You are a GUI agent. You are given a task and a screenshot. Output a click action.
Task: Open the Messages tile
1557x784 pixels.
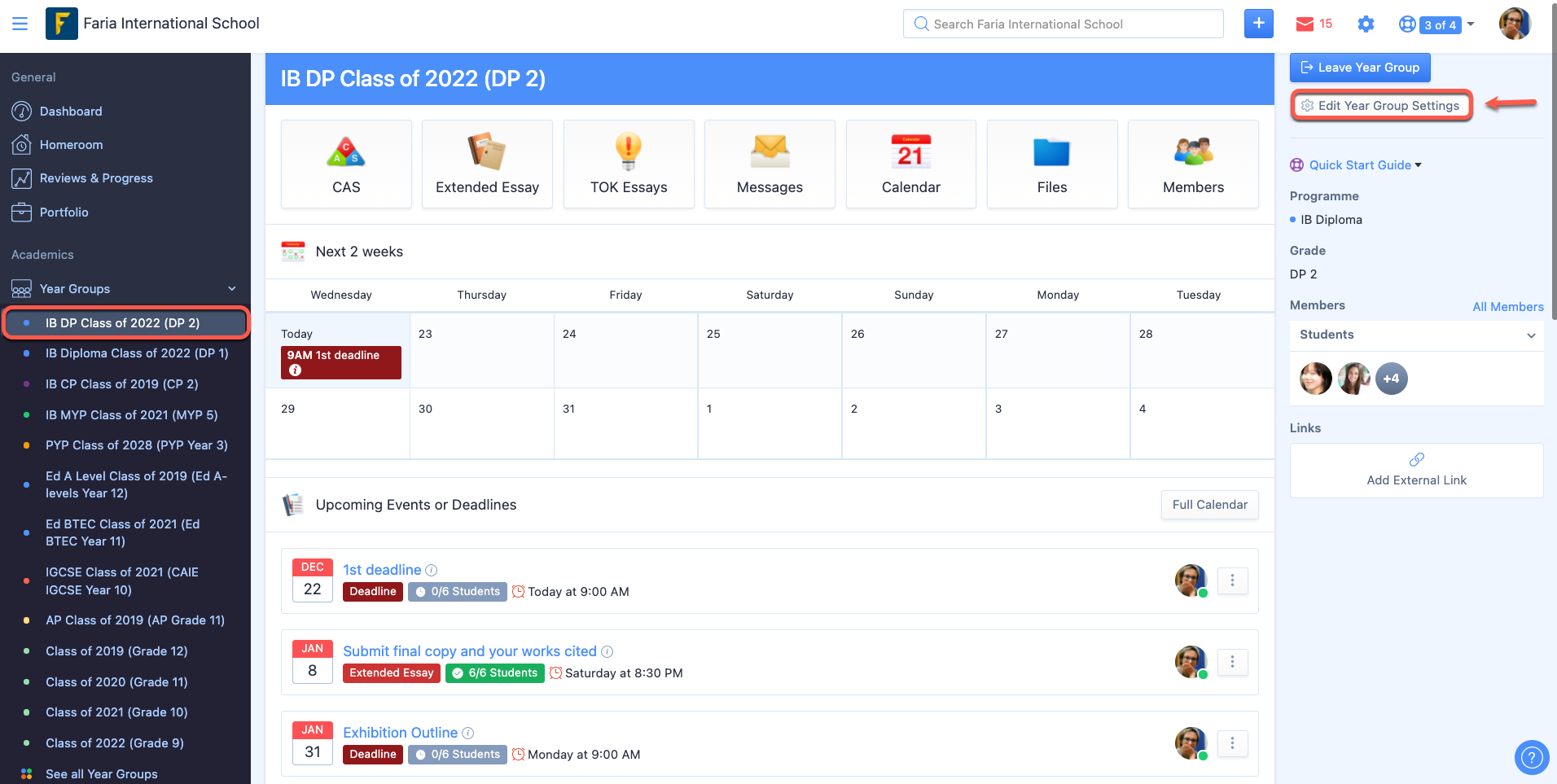point(770,164)
